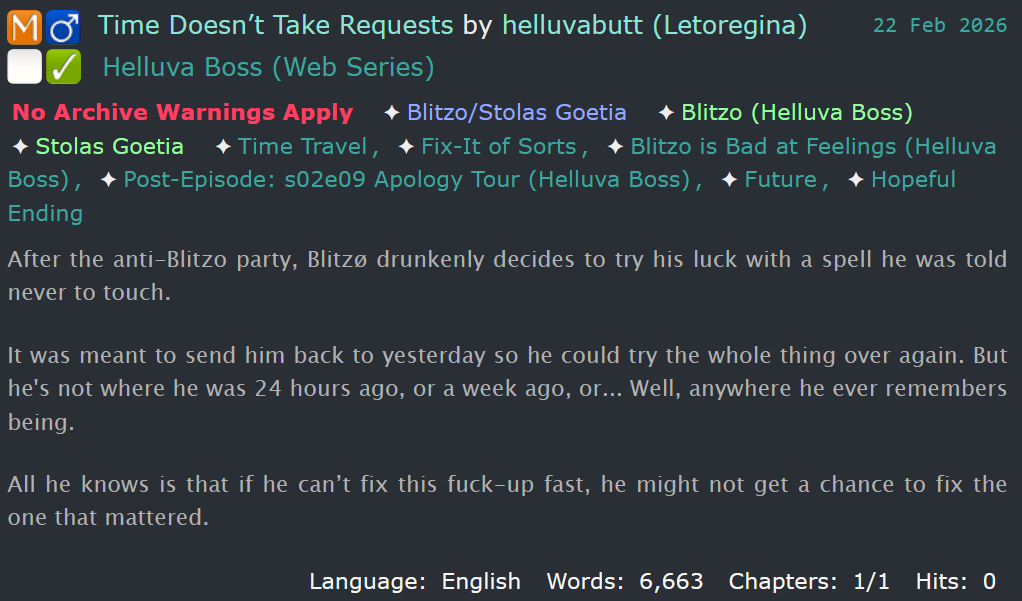This screenshot has height=601, width=1022.
Task: Select the Blitzo/Stolas Goetia relationship tag
Action: click(x=516, y=113)
